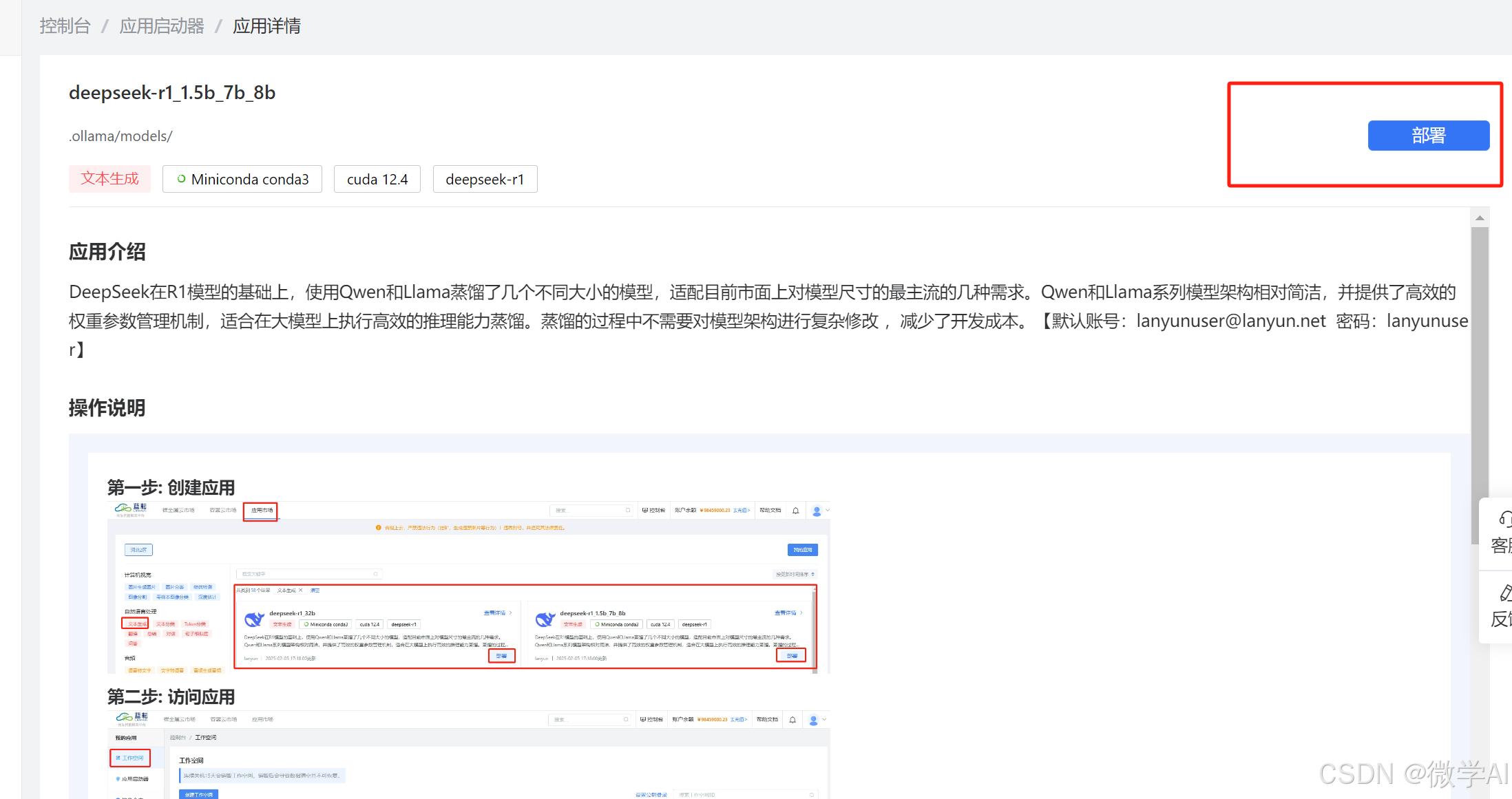Select the deepseek-r1 tag
Image resolution: width=1512 pixels, height=799 pixels.
485,179
